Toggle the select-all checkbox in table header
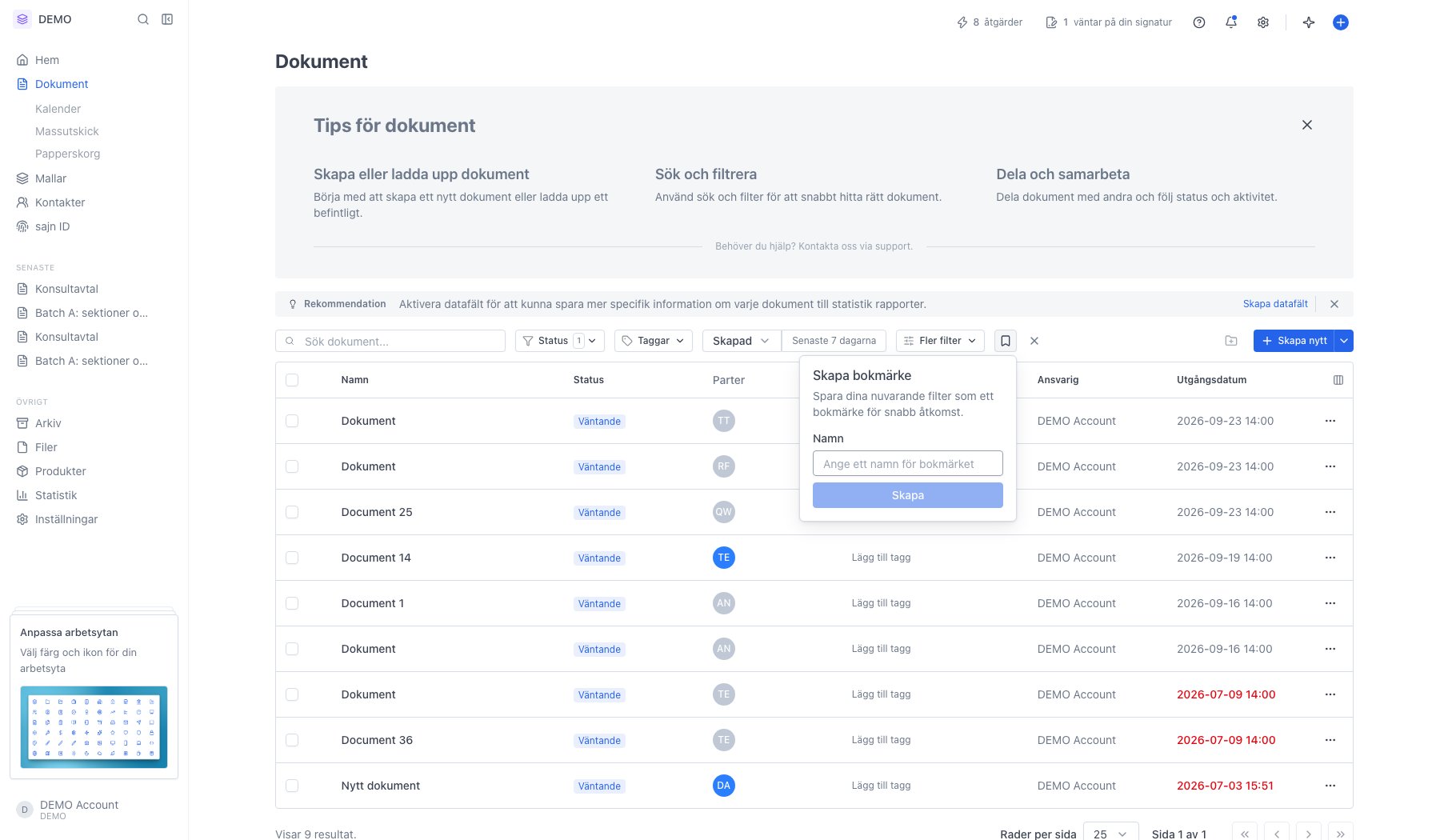The image size is (1440, 840). click(x=292, y=380)
